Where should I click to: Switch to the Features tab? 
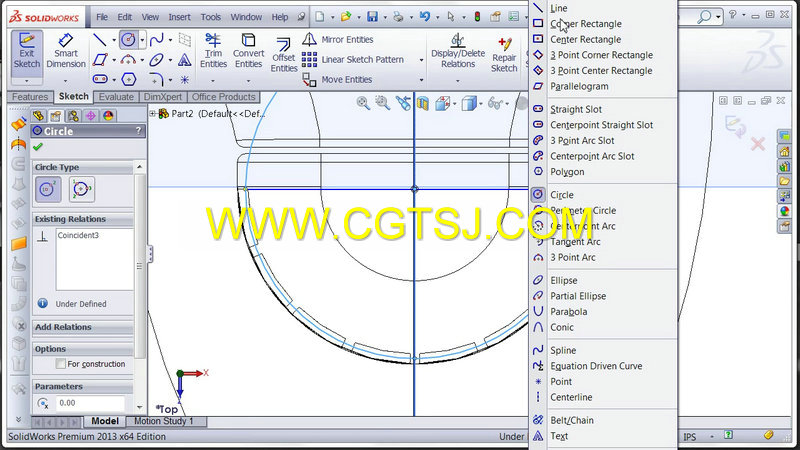point(30,97)
